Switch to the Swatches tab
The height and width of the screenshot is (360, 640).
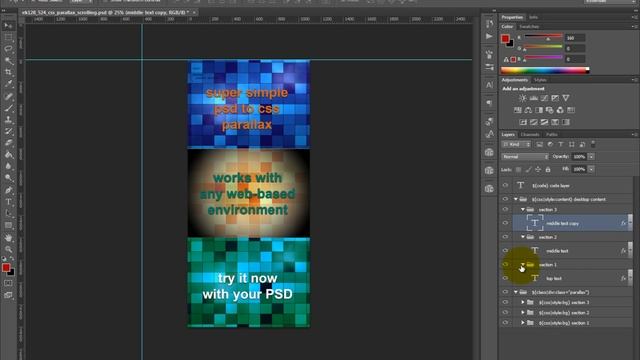pos(529,27)
